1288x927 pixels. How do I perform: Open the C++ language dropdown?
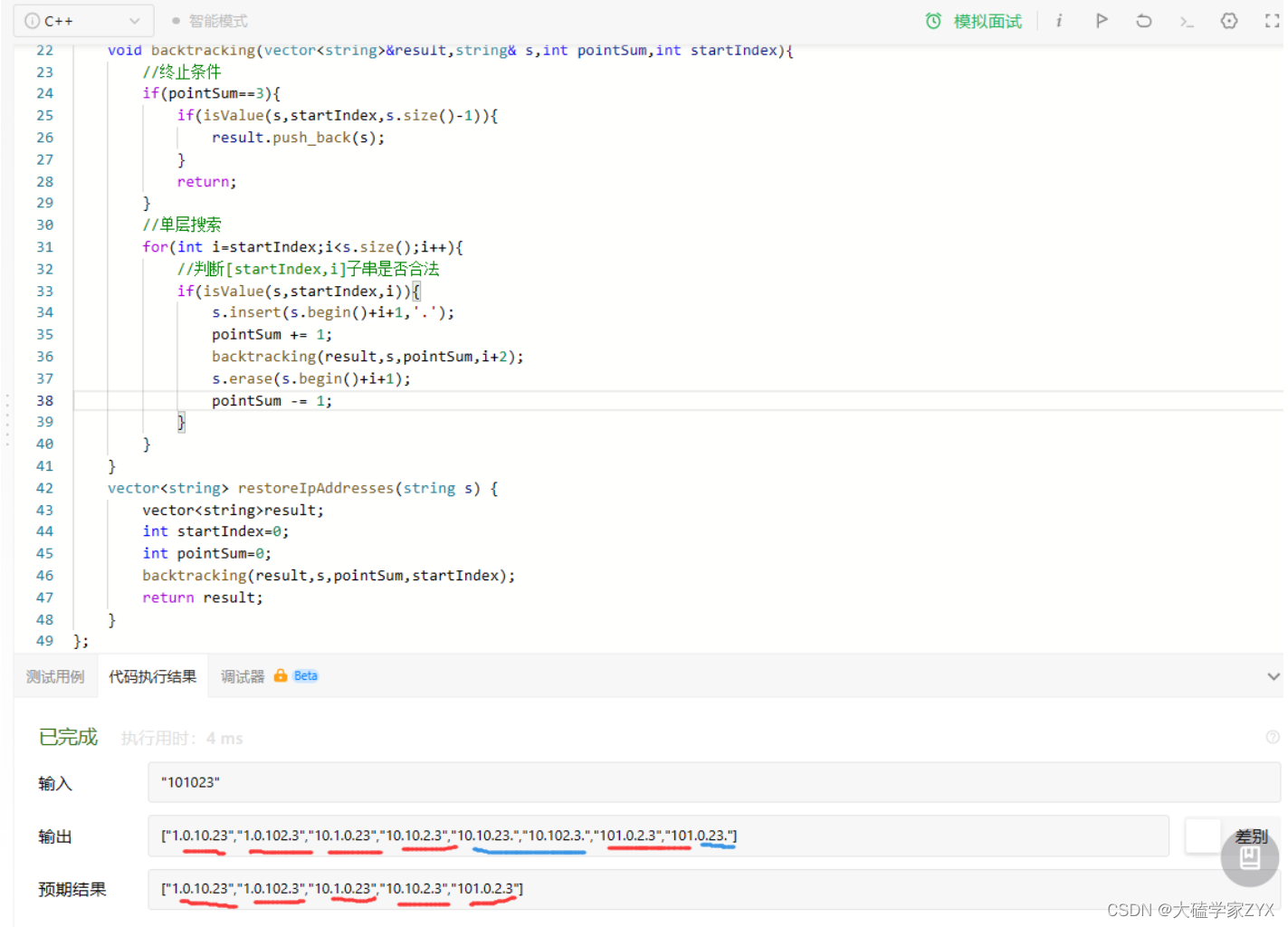pyautogui.click(x=82, y=21)
